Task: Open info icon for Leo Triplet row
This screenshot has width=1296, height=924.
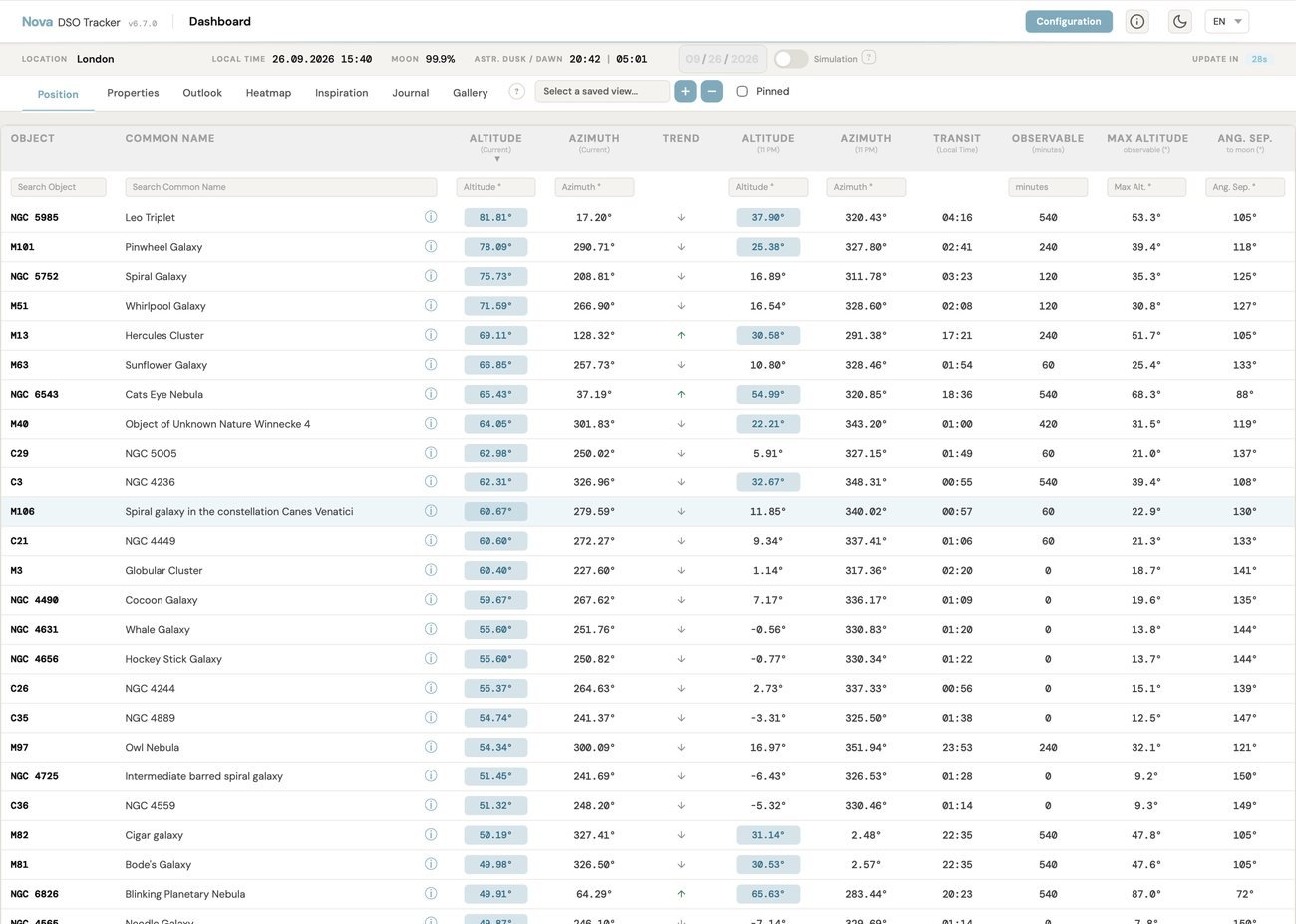Action: click(431, 217)
